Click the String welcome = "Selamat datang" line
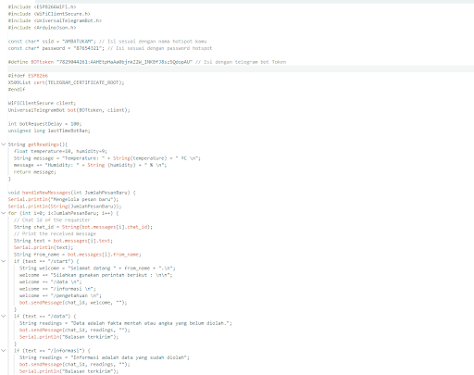 [x=97, y=268]
